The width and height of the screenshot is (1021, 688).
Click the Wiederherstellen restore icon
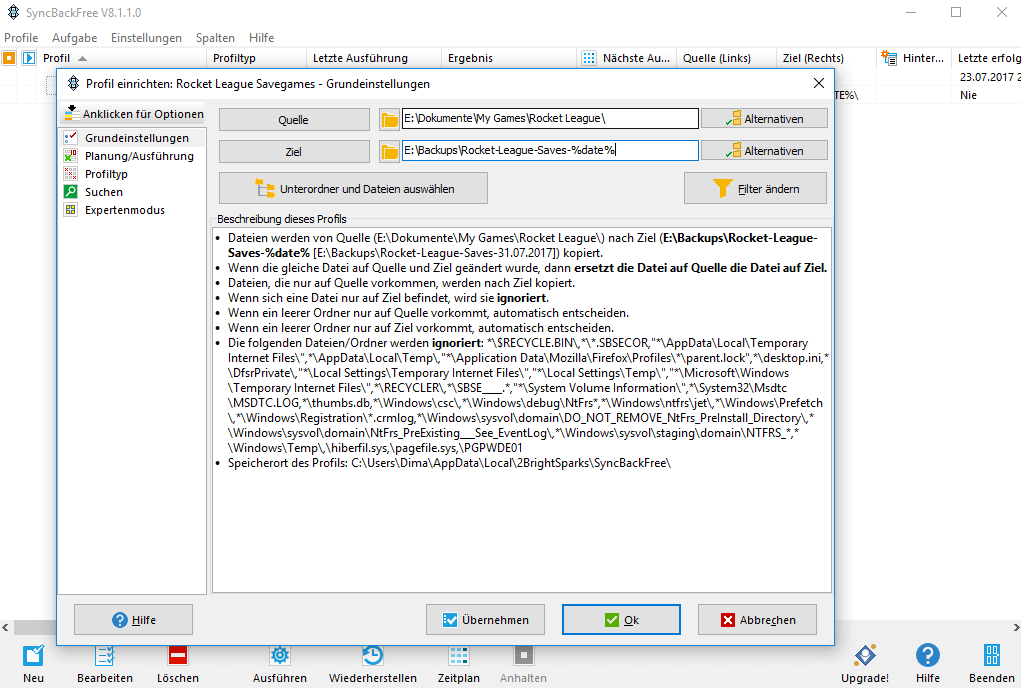(372, 655)
